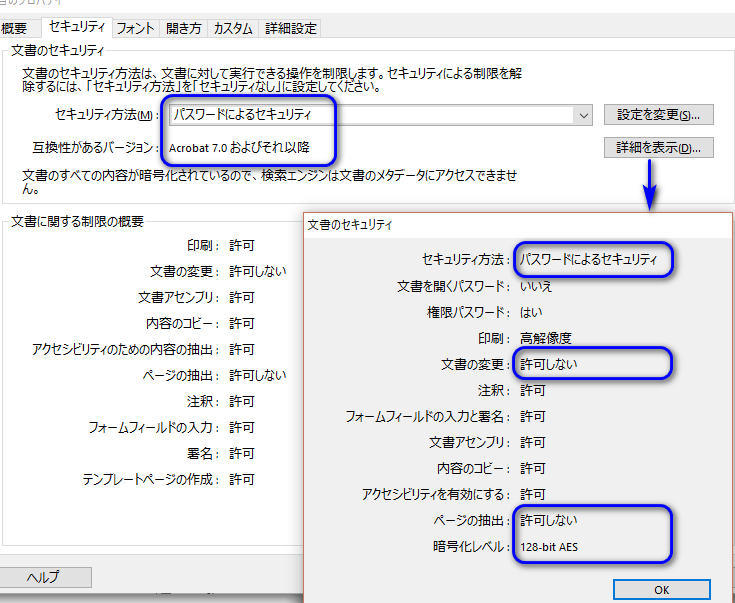Select the 128-bit AES encryption level value

pos(548,547)
